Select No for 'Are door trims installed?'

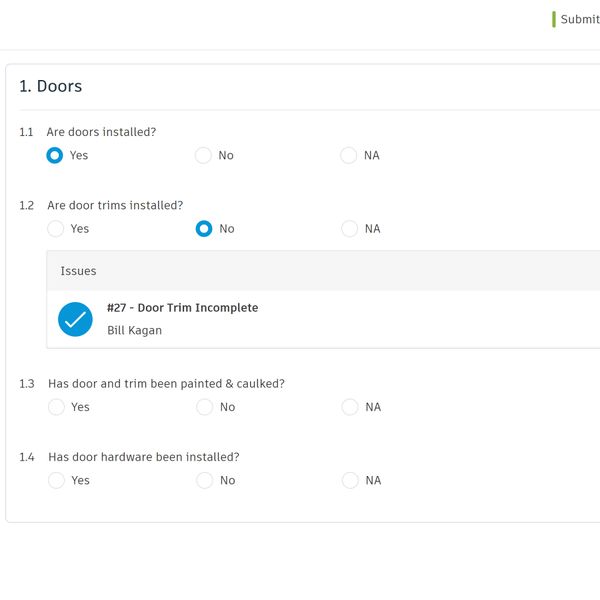[x=204, y=229]
